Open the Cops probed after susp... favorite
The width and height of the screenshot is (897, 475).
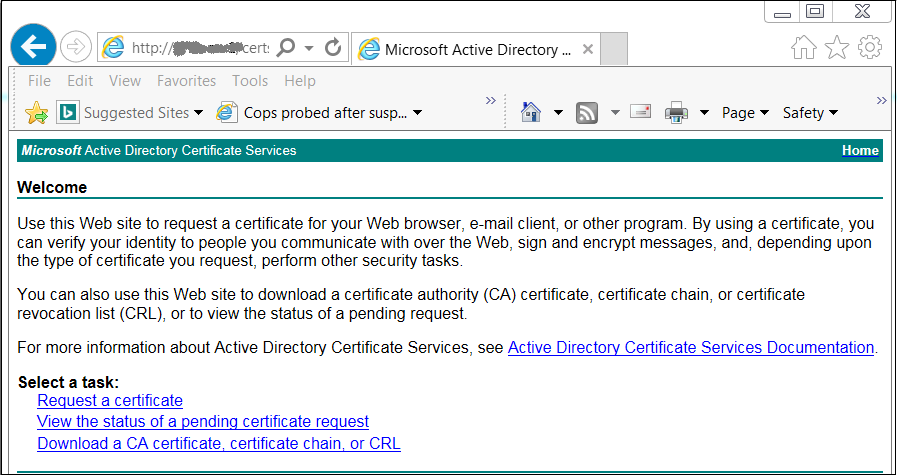(x=312, y=113)
